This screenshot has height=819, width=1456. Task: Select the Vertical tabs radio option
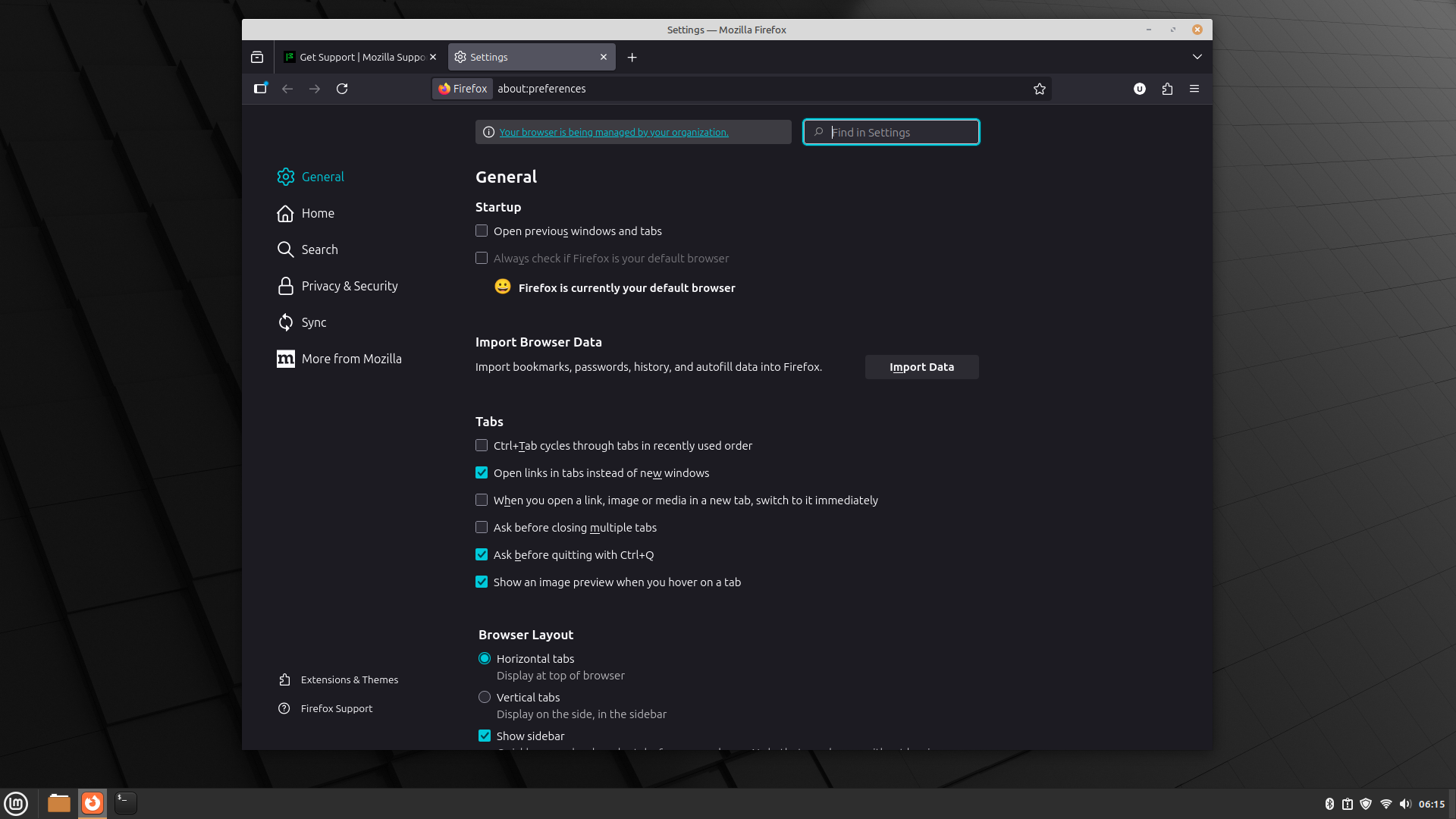[485, 697]
